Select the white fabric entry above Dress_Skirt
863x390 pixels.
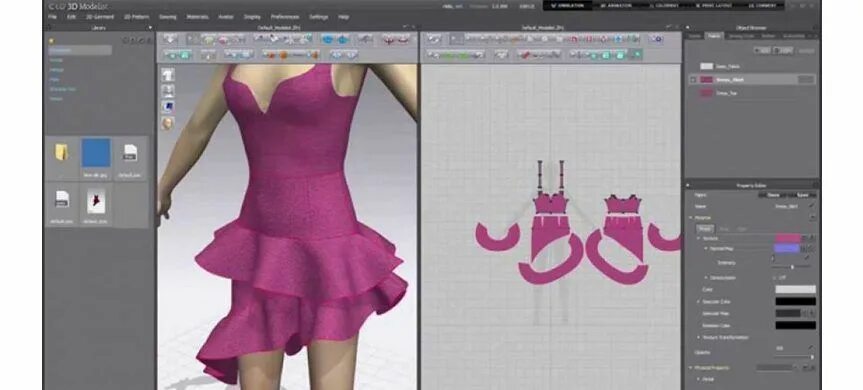click(x=752, y=66)
